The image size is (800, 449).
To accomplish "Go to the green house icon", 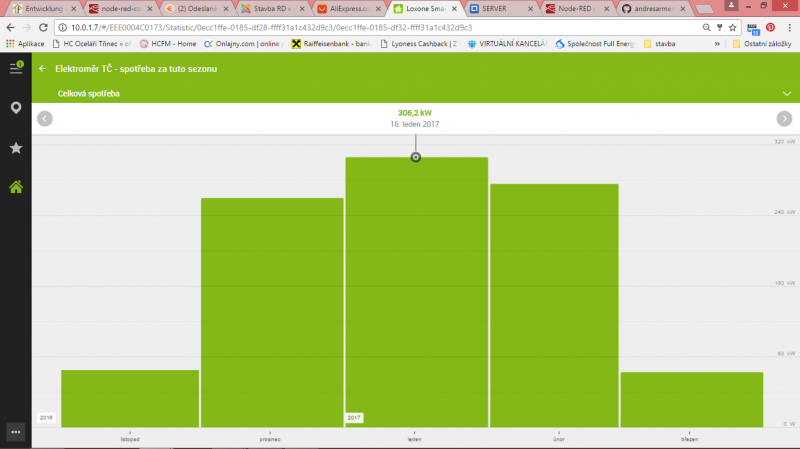I will 15,187.
